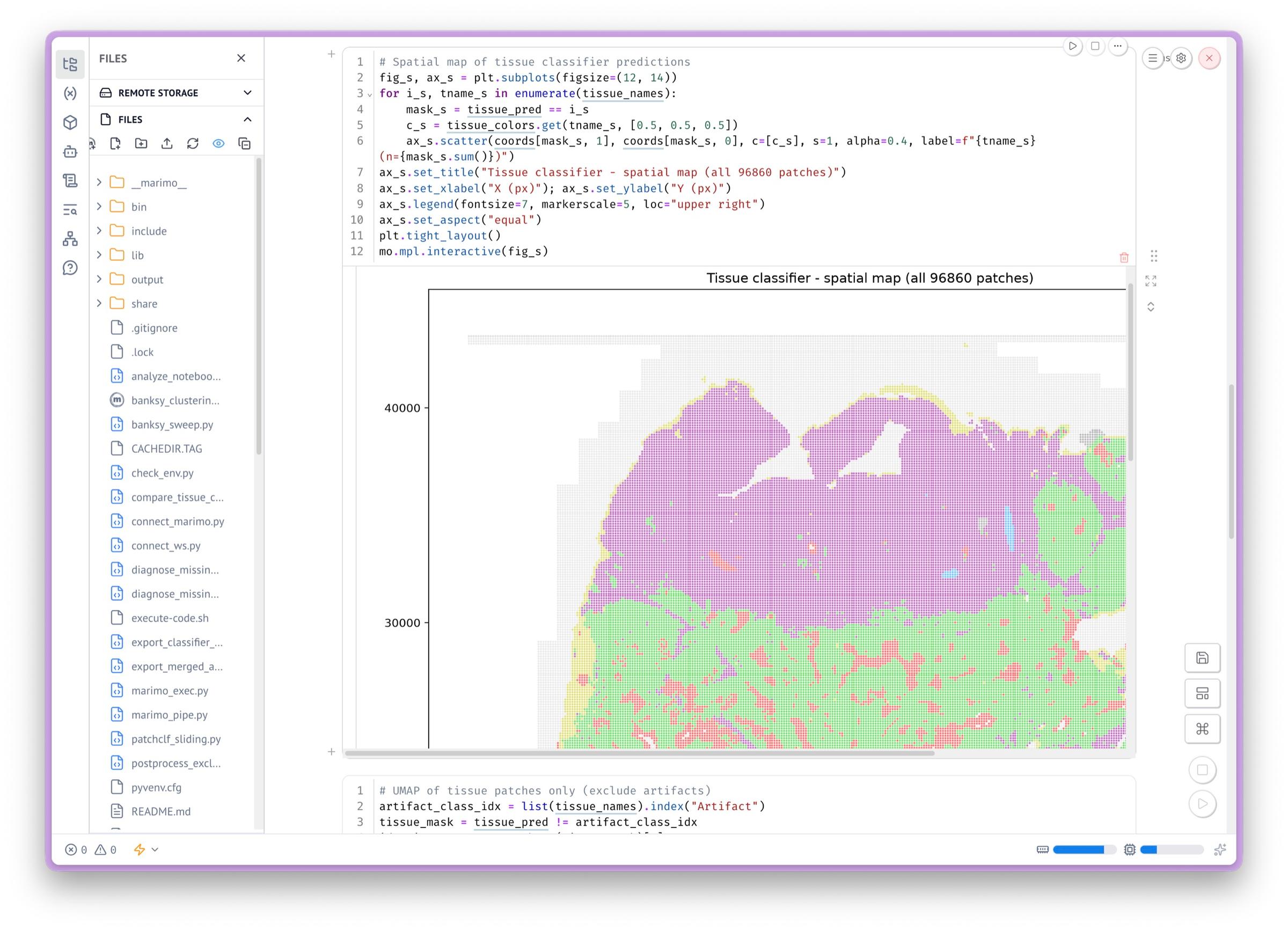The width and height of the screenshot is (1288, 931).
Task: Open notebook settings gear
Action: point(1181,58)
